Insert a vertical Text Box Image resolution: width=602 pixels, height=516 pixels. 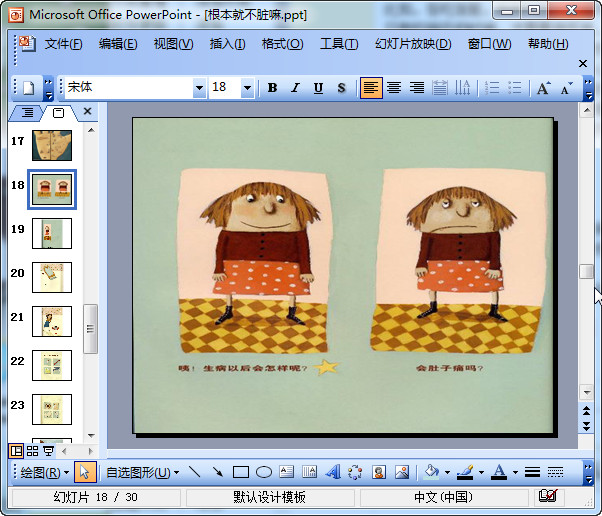(x=309, y=472)
